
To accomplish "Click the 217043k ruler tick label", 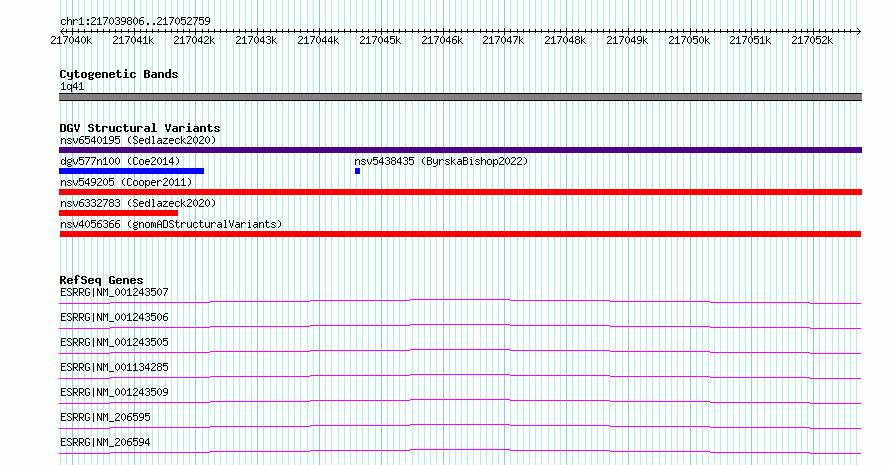I will (x=256, y=40).
